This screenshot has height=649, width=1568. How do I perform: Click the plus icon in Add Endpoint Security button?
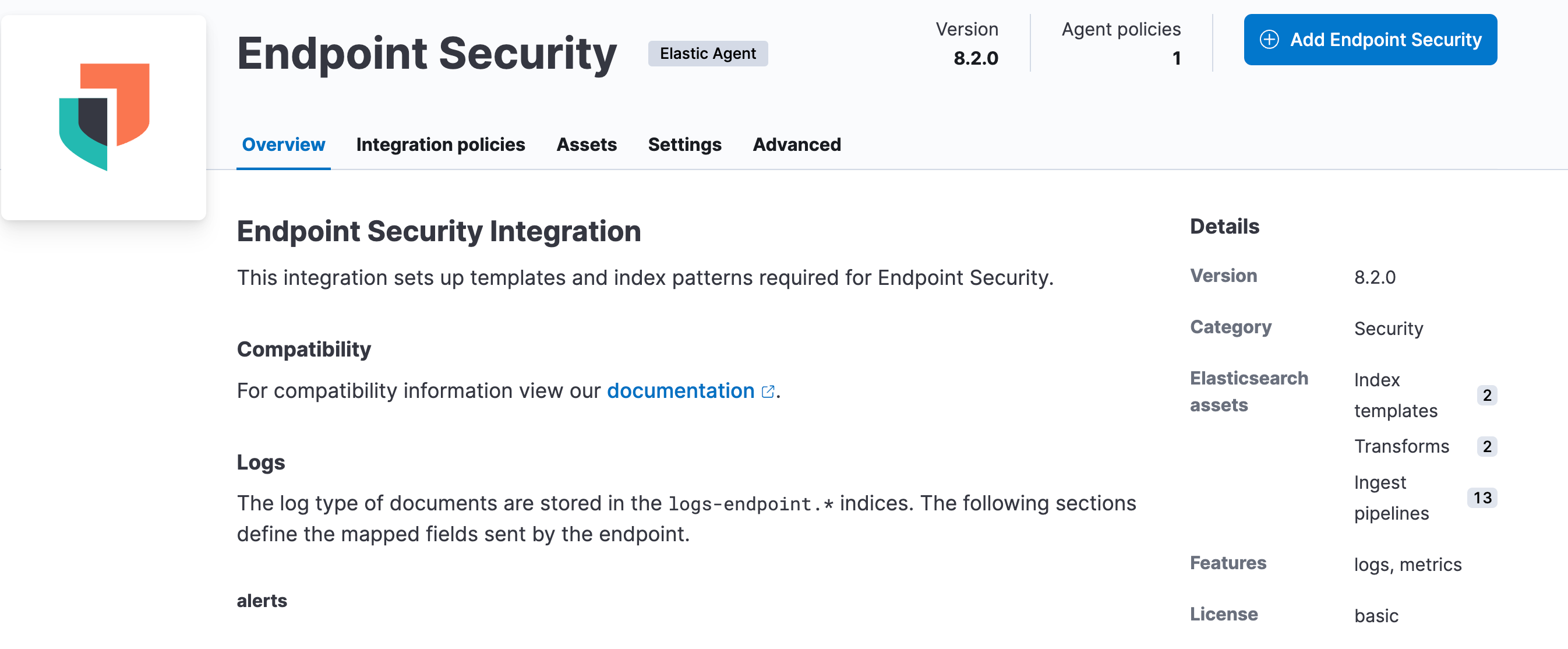[1269, 40]
